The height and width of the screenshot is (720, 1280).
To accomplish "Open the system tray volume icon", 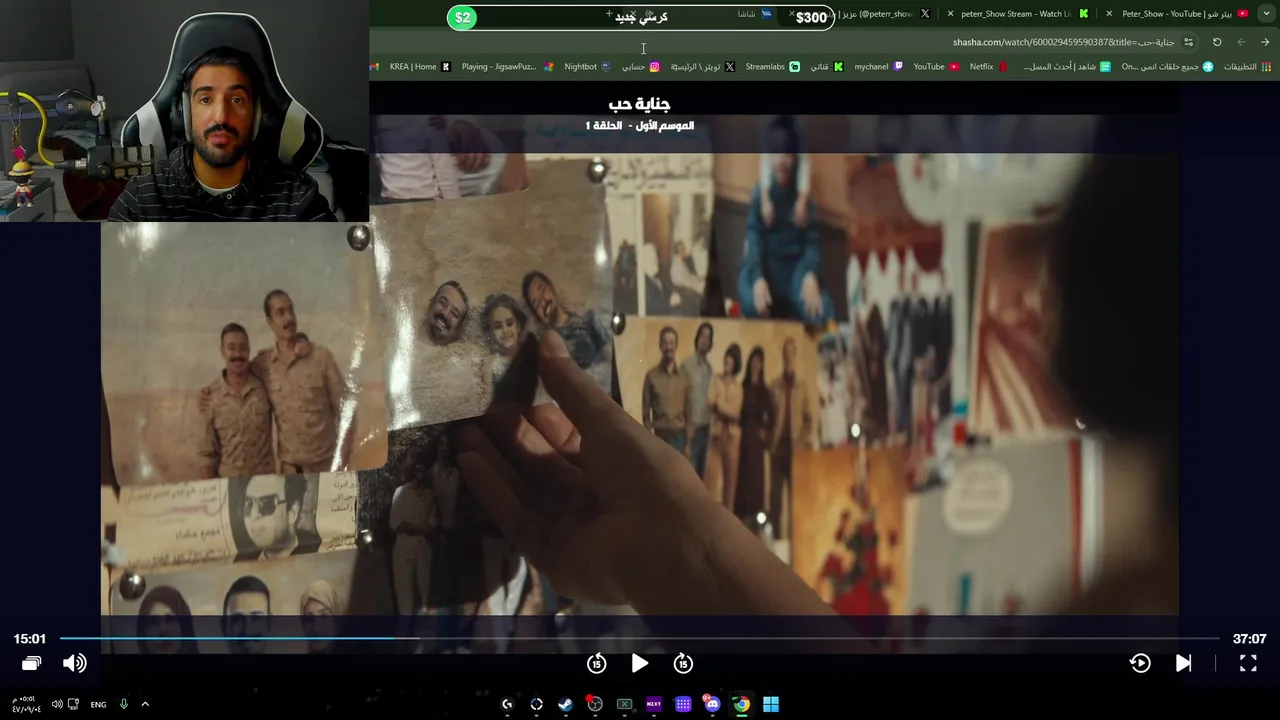I will [x=57, y=704].
